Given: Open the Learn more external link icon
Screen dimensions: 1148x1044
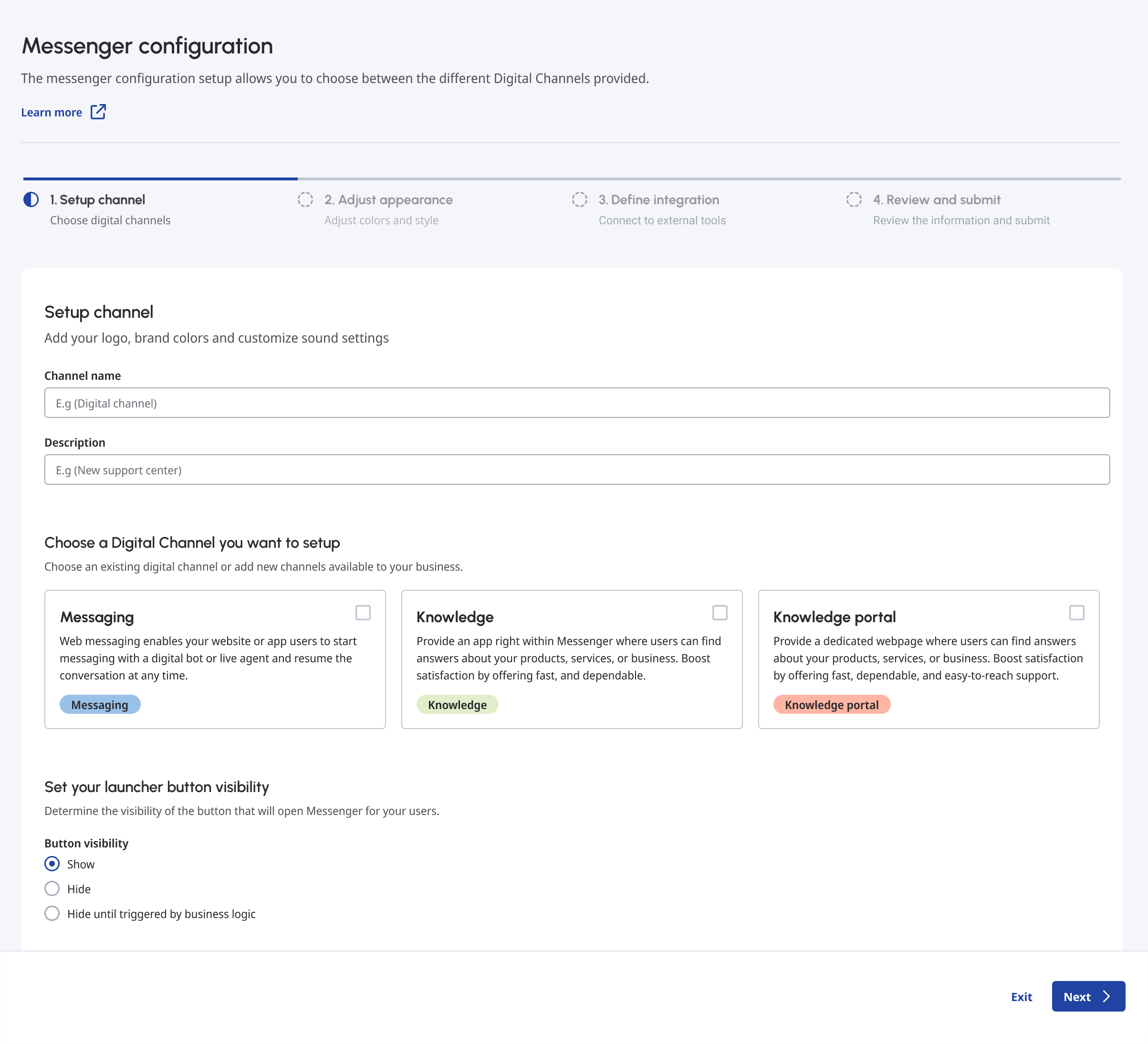Looking at the screenshot, I should [98, 112].
